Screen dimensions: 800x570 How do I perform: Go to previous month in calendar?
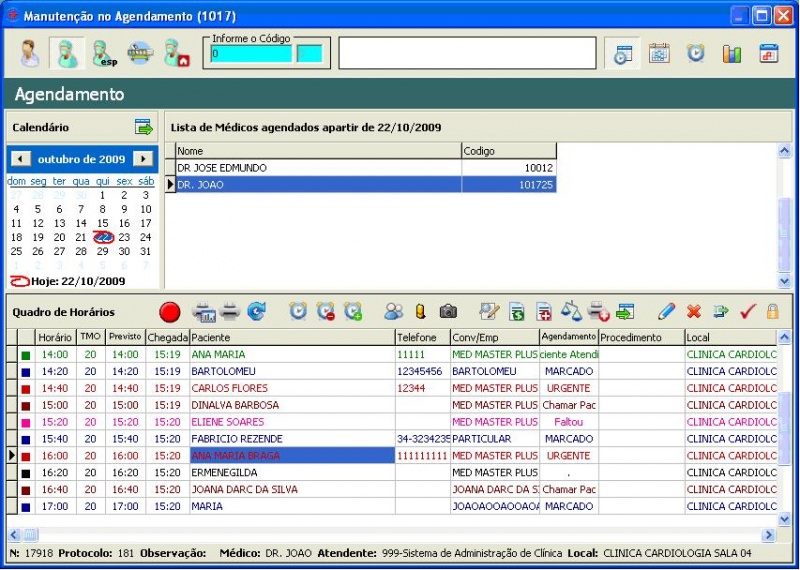click(x=20, y=159)
